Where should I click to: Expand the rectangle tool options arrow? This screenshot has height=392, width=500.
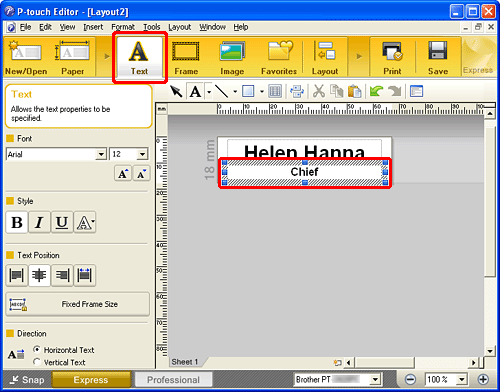pyautogui.click(x=262, y=91)
